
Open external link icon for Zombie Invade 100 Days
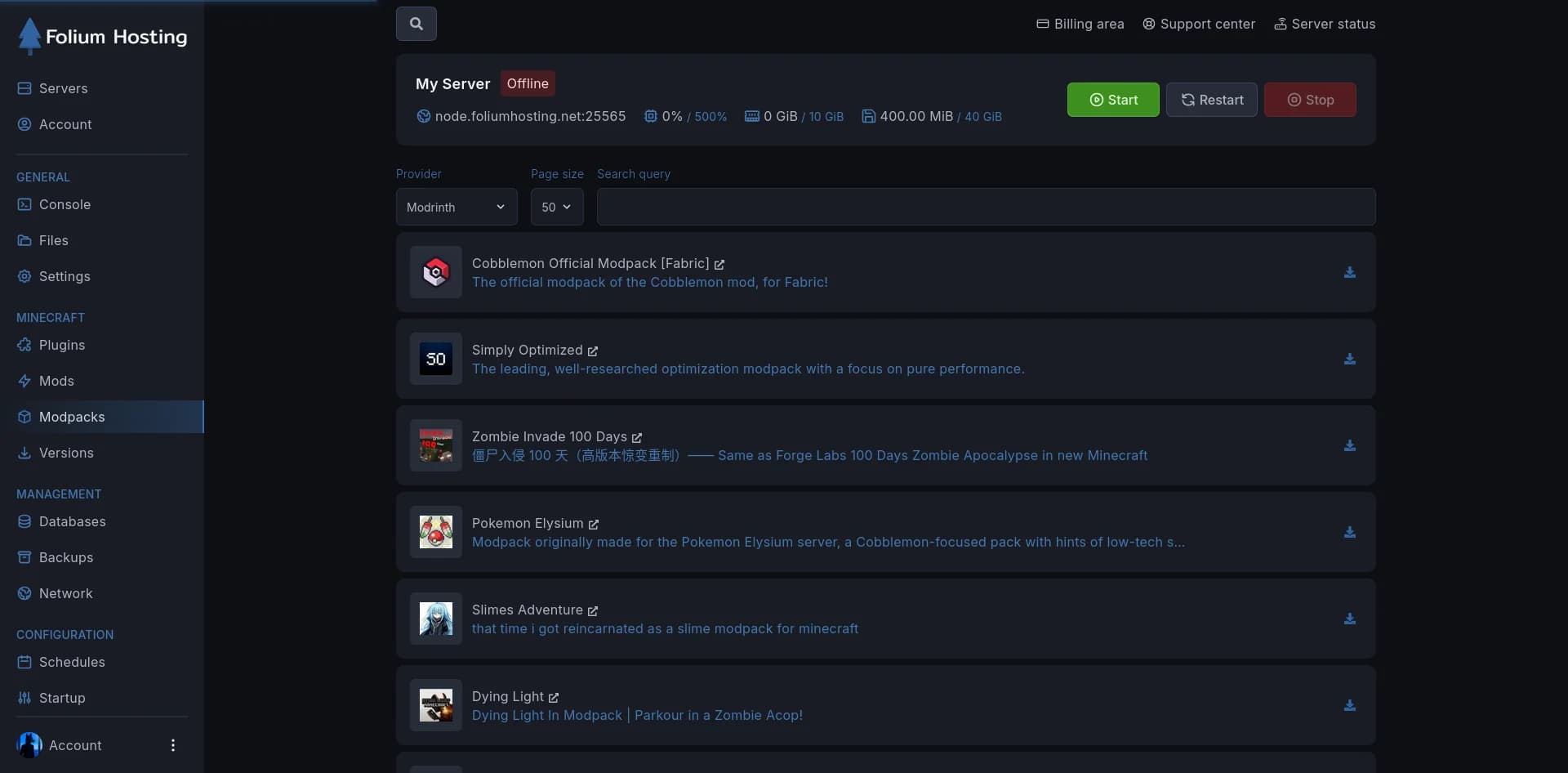coord(636,438)
